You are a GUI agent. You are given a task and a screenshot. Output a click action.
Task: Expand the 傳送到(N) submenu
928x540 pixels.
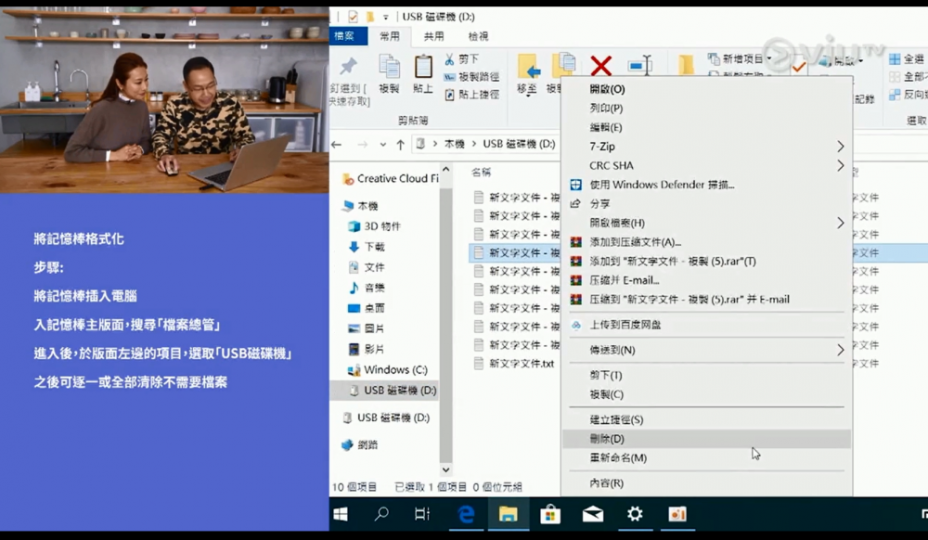(x=707, y=350)
